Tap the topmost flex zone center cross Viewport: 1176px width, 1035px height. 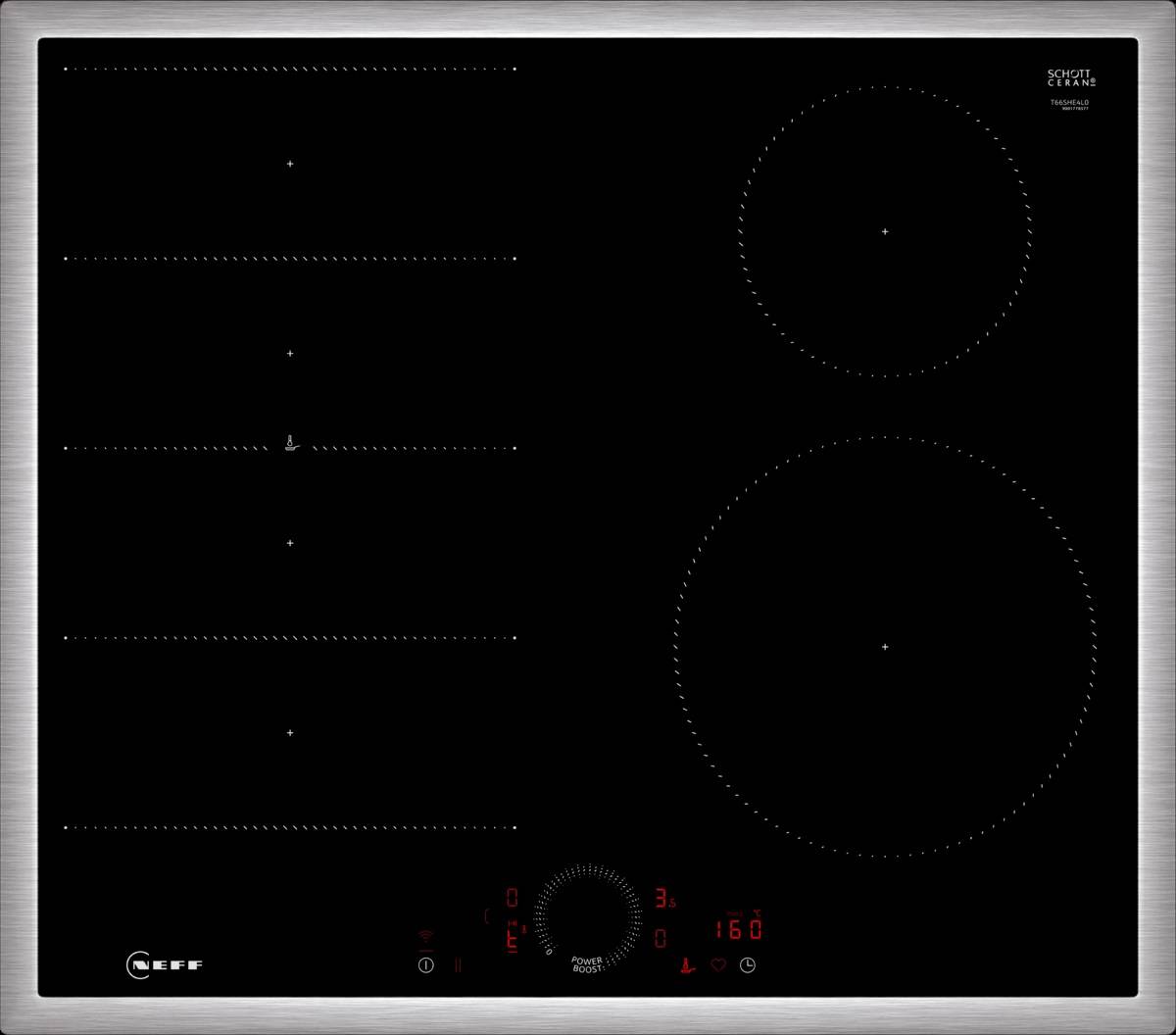[290, 164]
